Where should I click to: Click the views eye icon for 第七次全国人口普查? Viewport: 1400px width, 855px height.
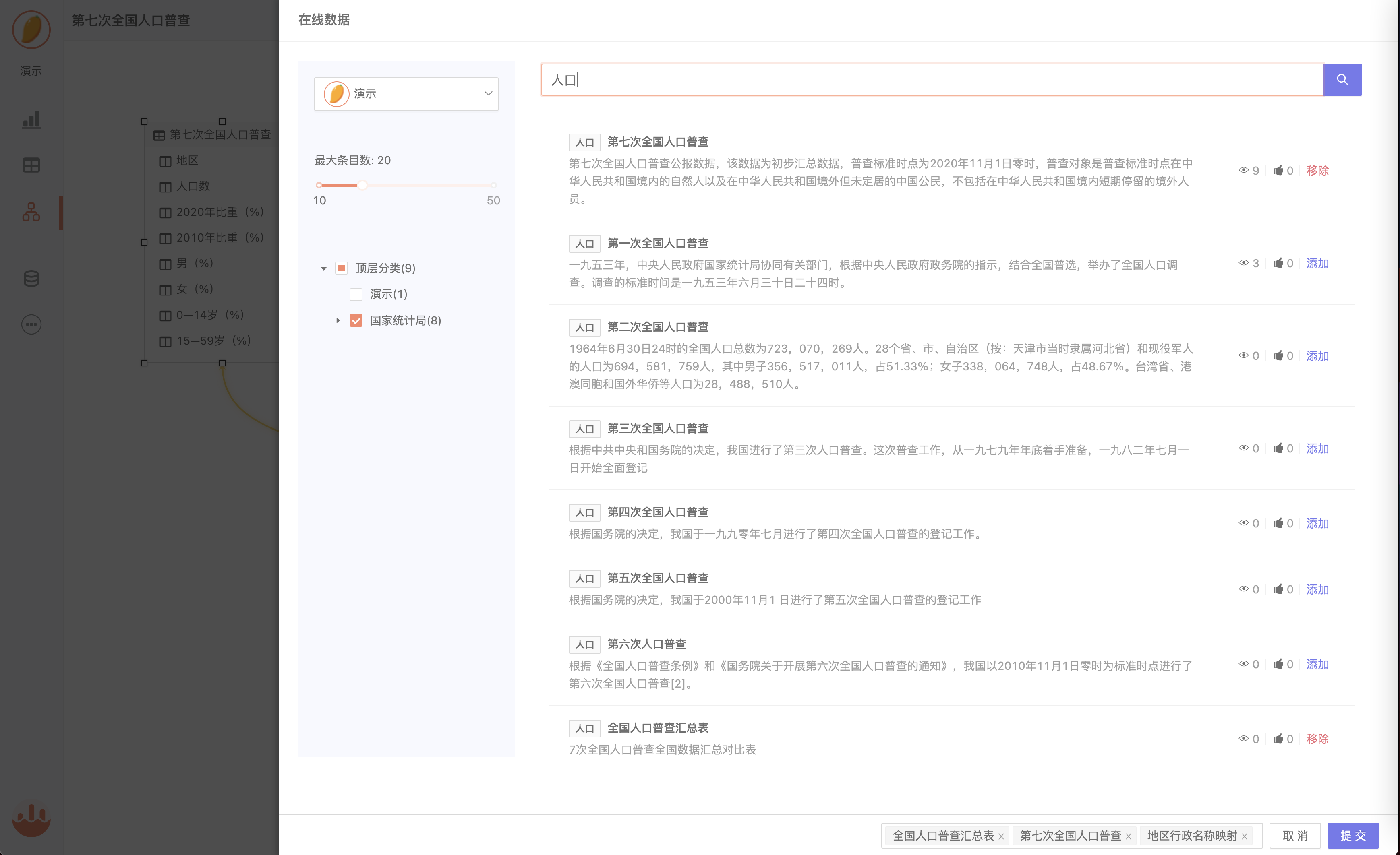tap(1243, 170)
